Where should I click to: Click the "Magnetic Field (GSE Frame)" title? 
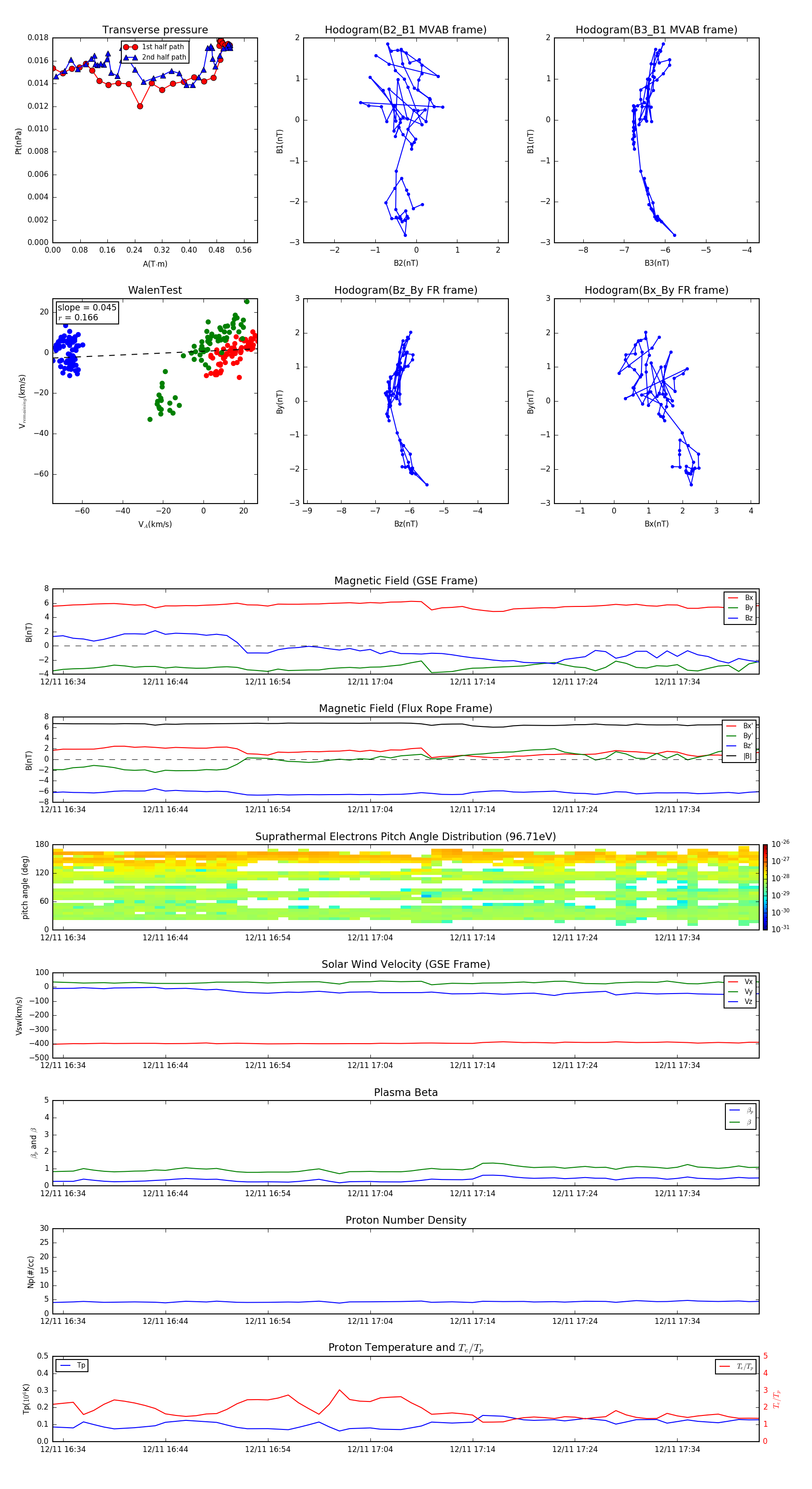click(406, 581)
